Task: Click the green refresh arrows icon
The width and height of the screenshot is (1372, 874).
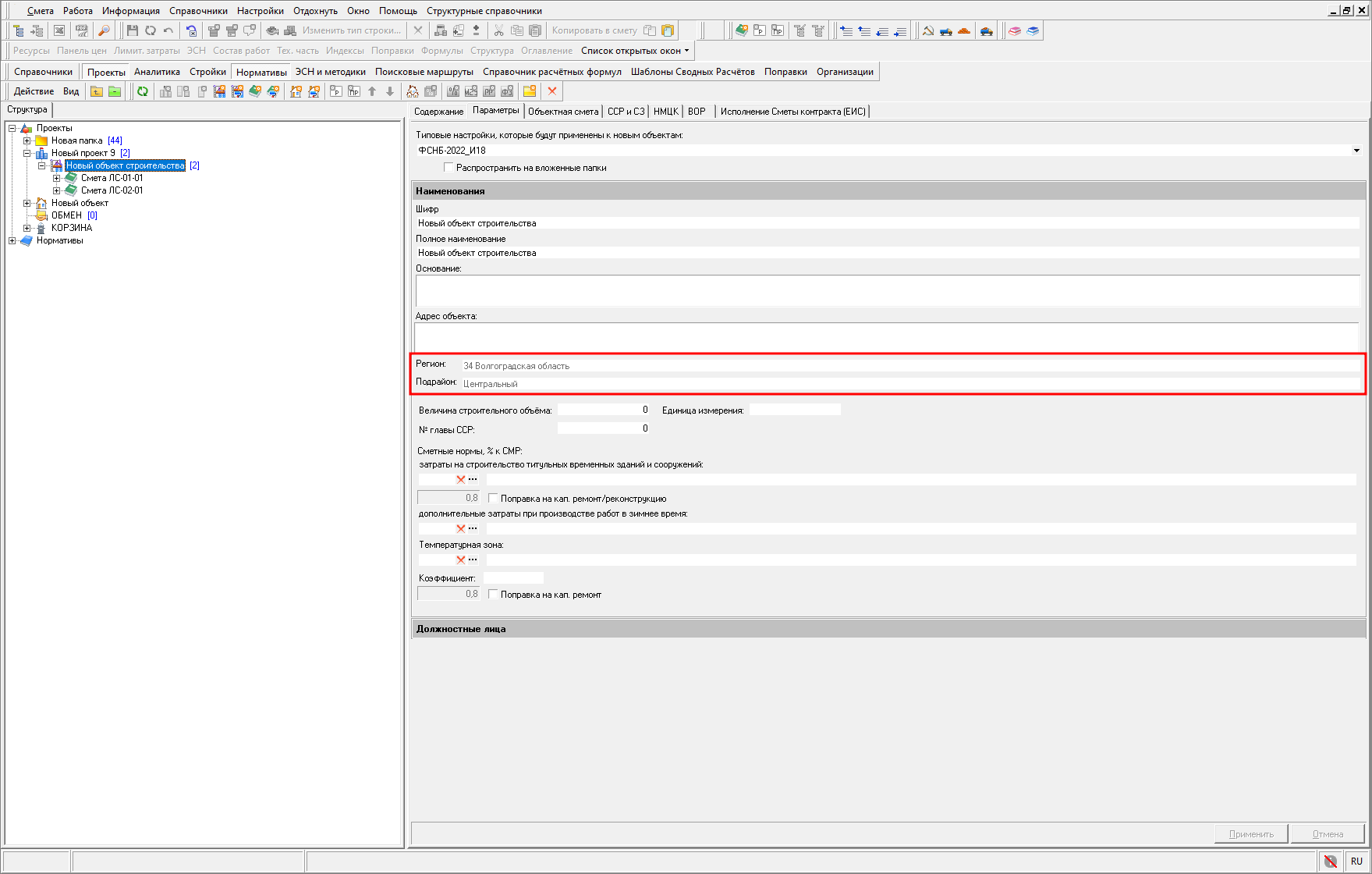Action: pos(143,91)
